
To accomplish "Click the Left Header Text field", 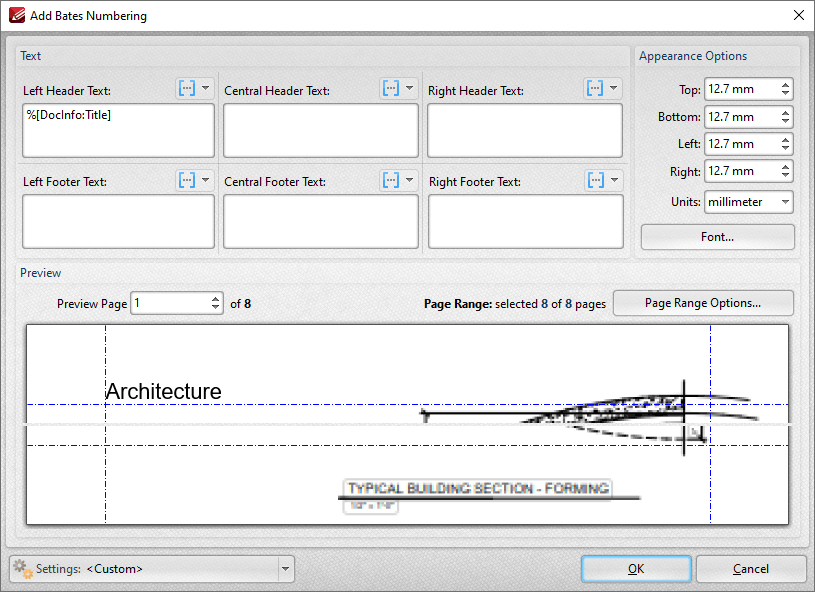I will coord(119,130).
